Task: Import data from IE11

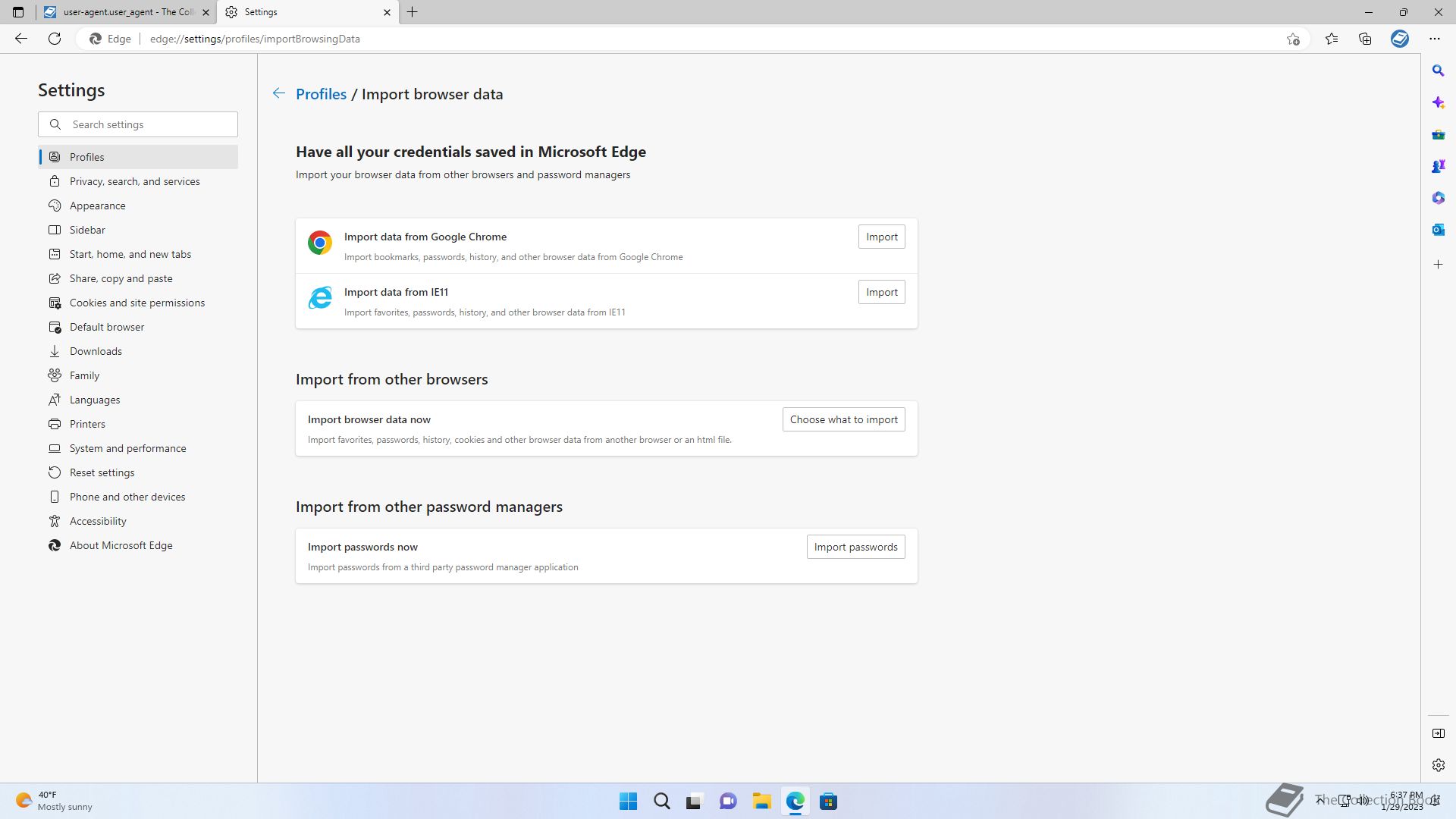Action: point(881,292)
